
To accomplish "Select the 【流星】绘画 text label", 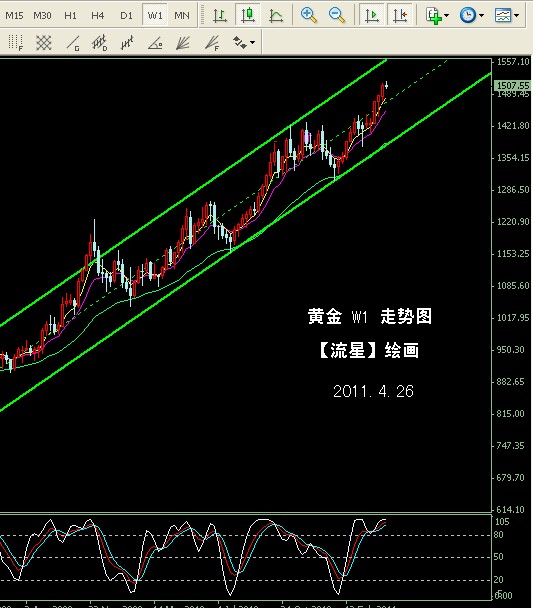I will click(x=368, y=351).
